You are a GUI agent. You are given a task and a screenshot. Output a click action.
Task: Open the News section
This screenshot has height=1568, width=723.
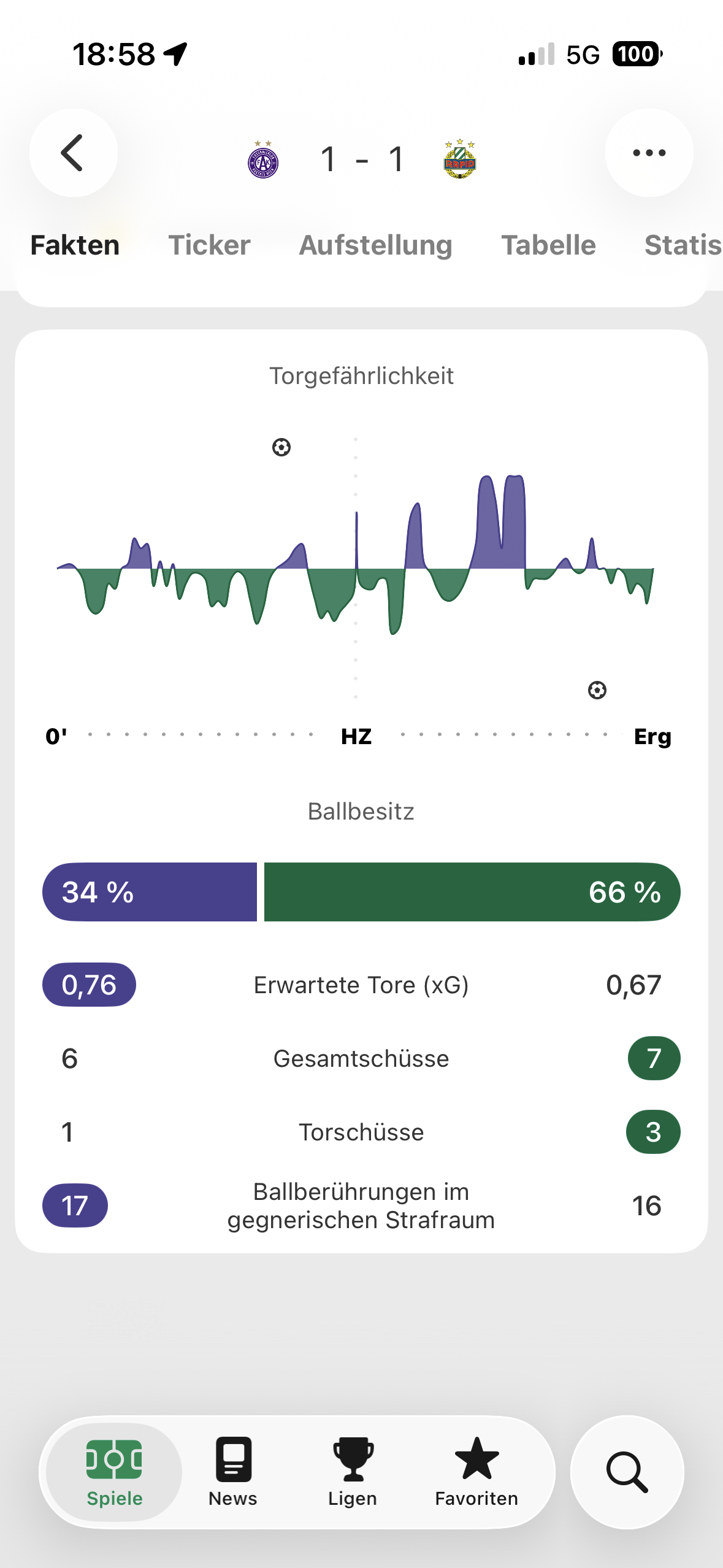[x=233, y=1472]
